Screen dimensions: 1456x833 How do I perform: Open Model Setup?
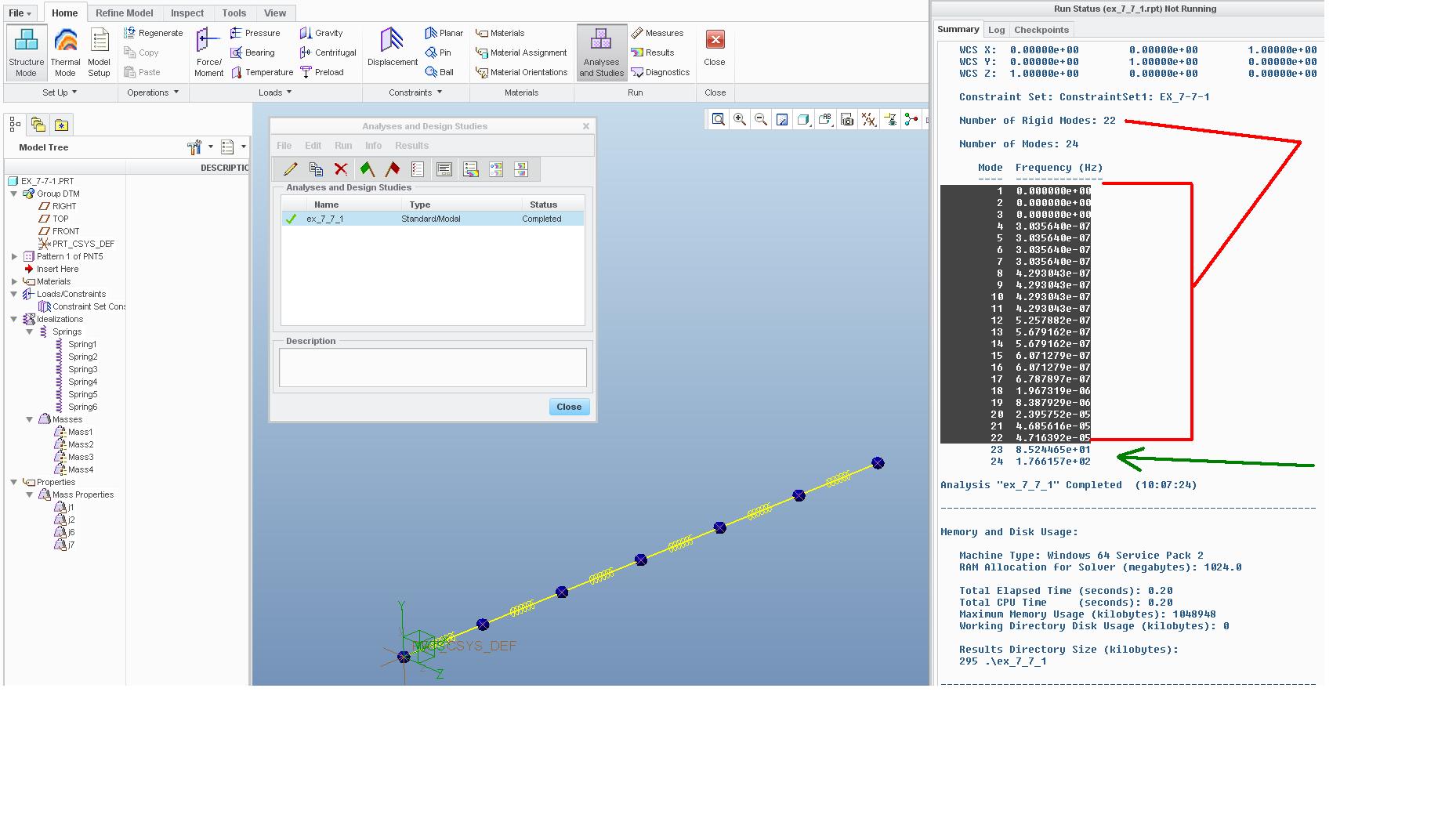(x=99, y=52)
